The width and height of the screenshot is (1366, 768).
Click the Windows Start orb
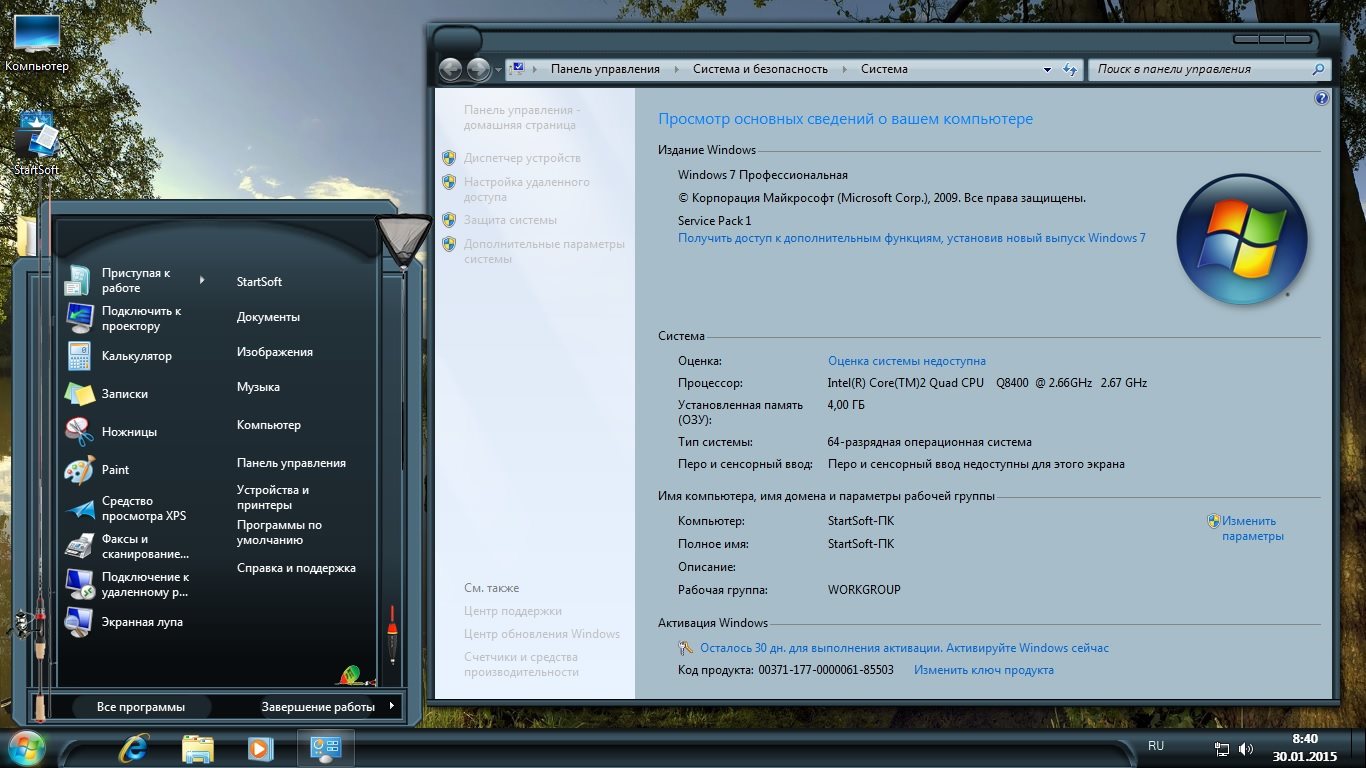click(x=26, y=748)
